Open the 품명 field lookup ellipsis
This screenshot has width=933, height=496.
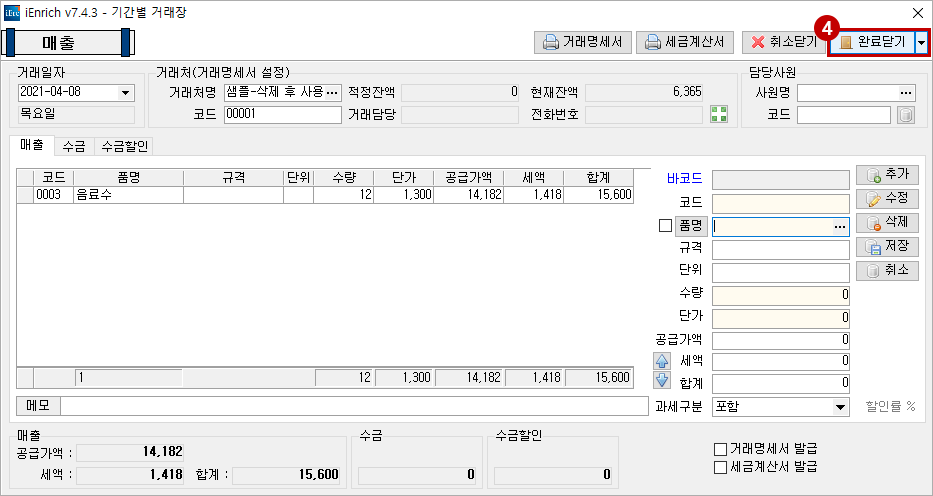tap(840, 227)
